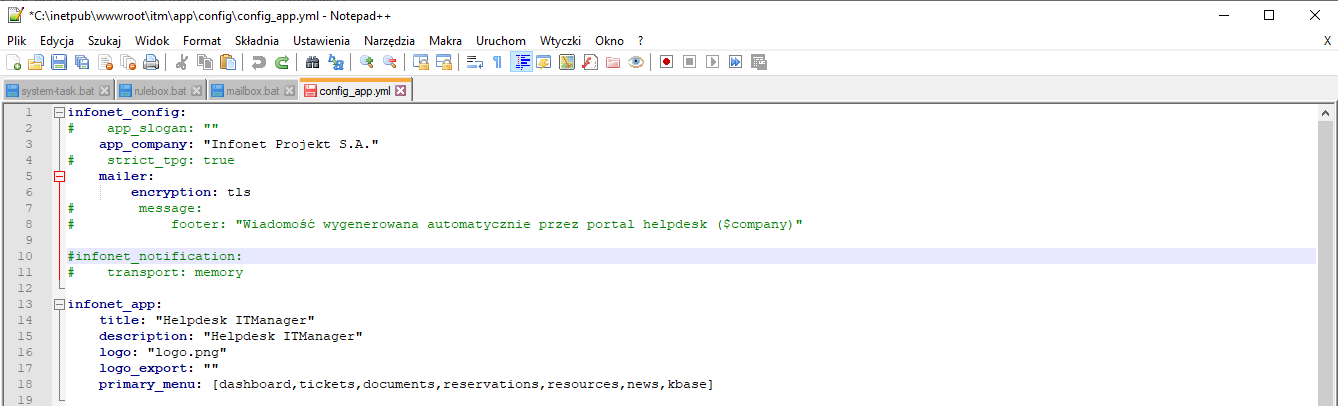Viewport: 1338px width, 406px height.
Task: Cut selection with scissors icon
Action: pyautogui.click(x=182, y=62)
